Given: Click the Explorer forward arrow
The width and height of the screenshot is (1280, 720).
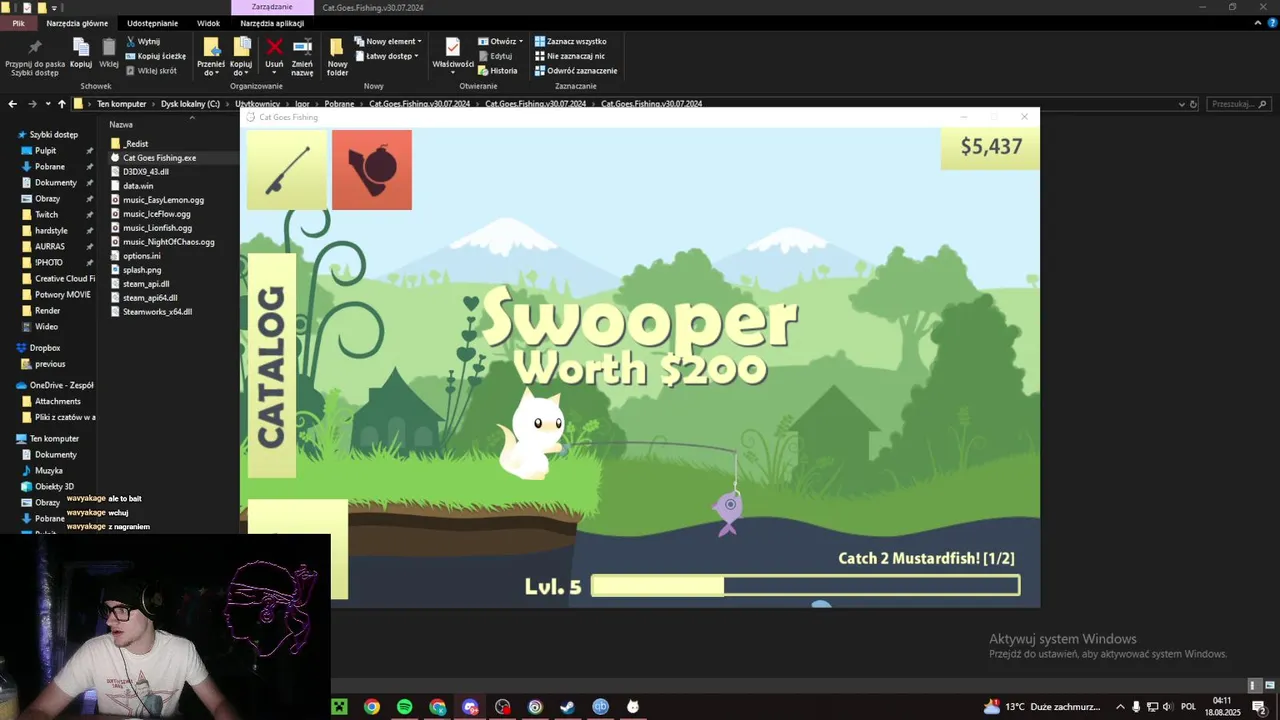Looking at the screenshot, I should 32,104.
